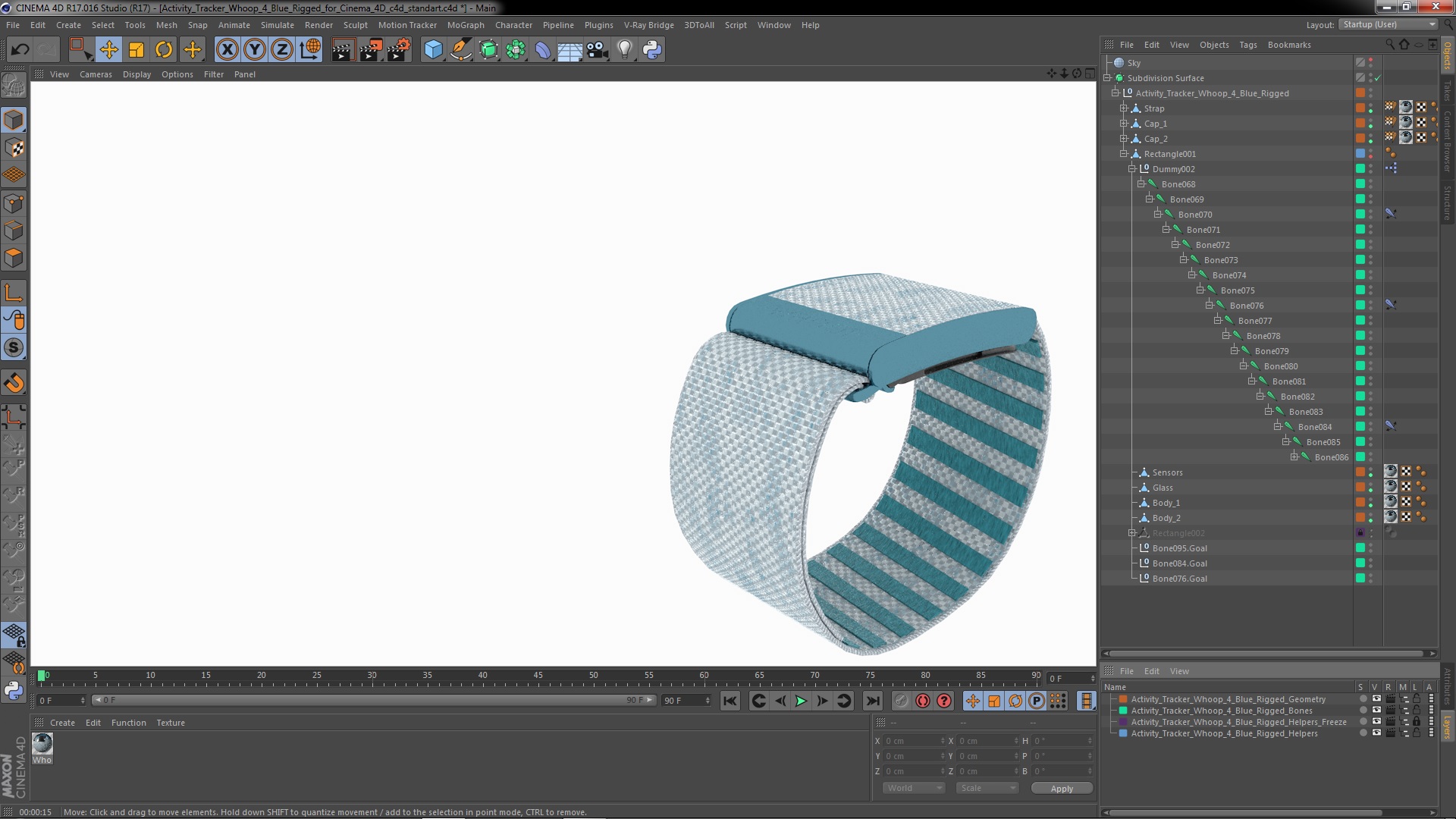This screenshot has height=819, width=1456.
Task: Open the World coordinate system dropdown
Action: (914, 788)
